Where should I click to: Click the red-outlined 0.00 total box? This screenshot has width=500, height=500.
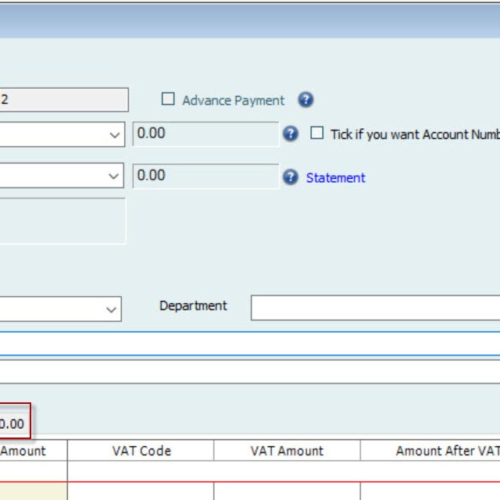[15, 421]
